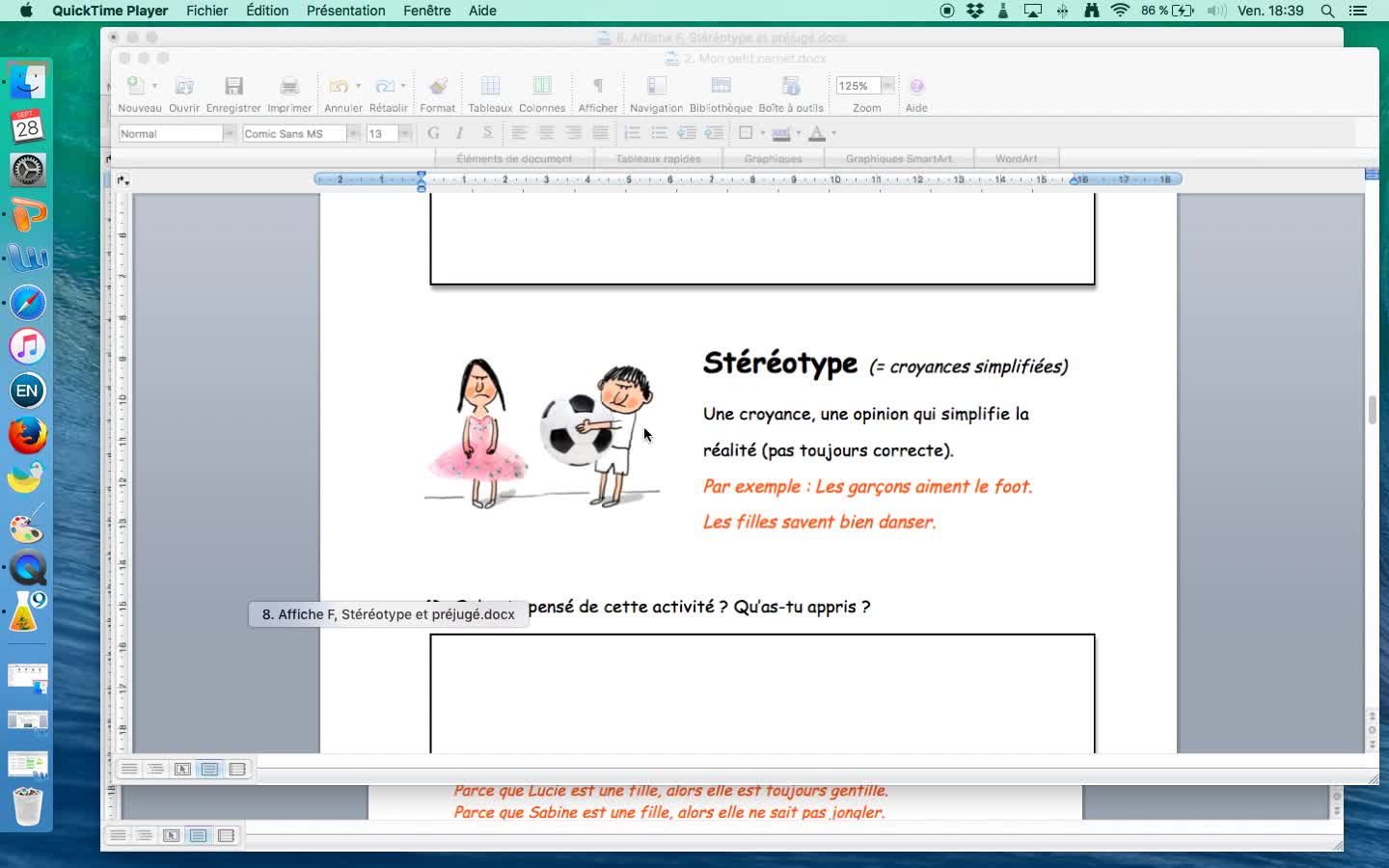The image size is (1389, 868).
Task: Toggle Afficher paragraph marks
Action: coord(597,87)
